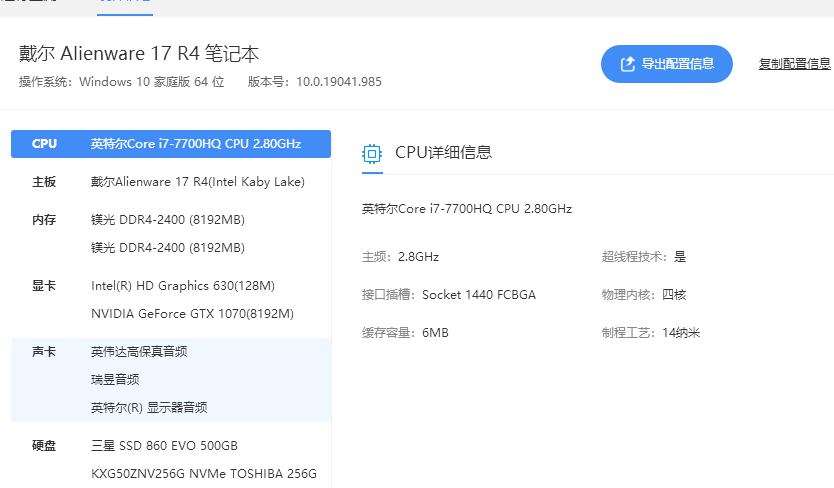Click 瑞昱音频 sound card entry
This screenshot has height=488, width=834.
[x=115, y=379]
